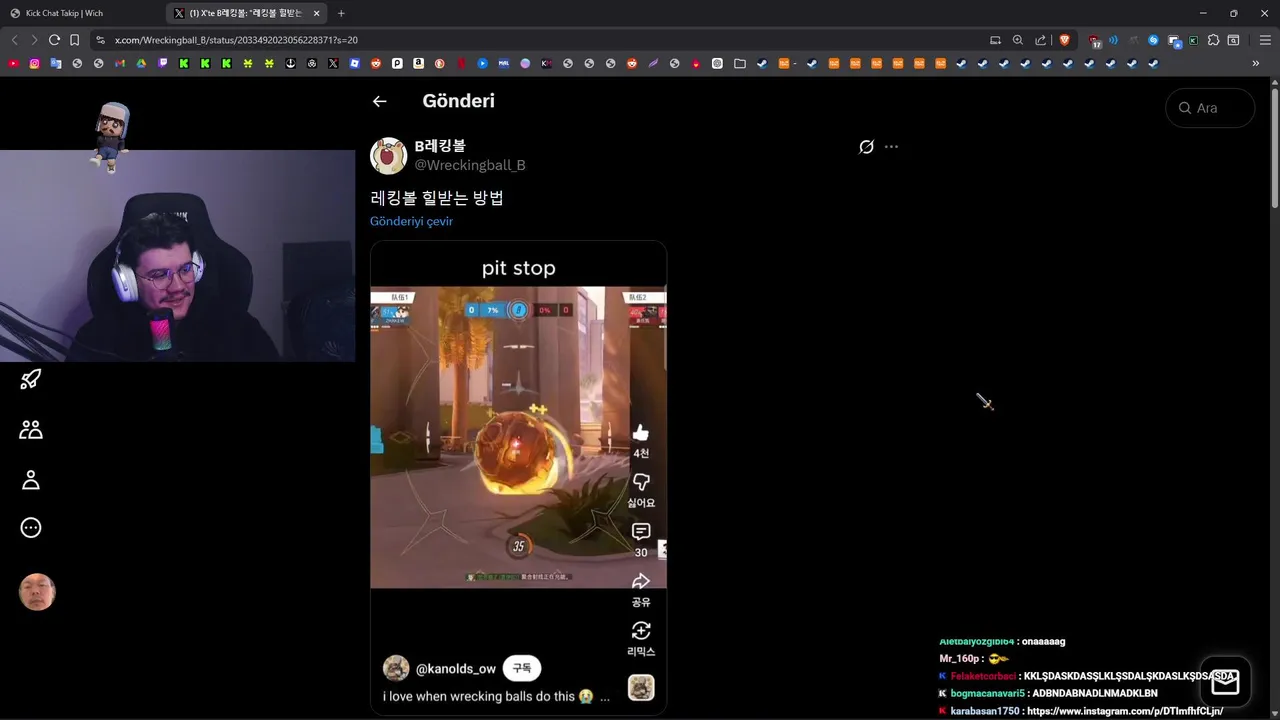This screenshot has height=720, width=1280.
Task: Open the Instagram bookmark icon
Action: tap(34, 63)
